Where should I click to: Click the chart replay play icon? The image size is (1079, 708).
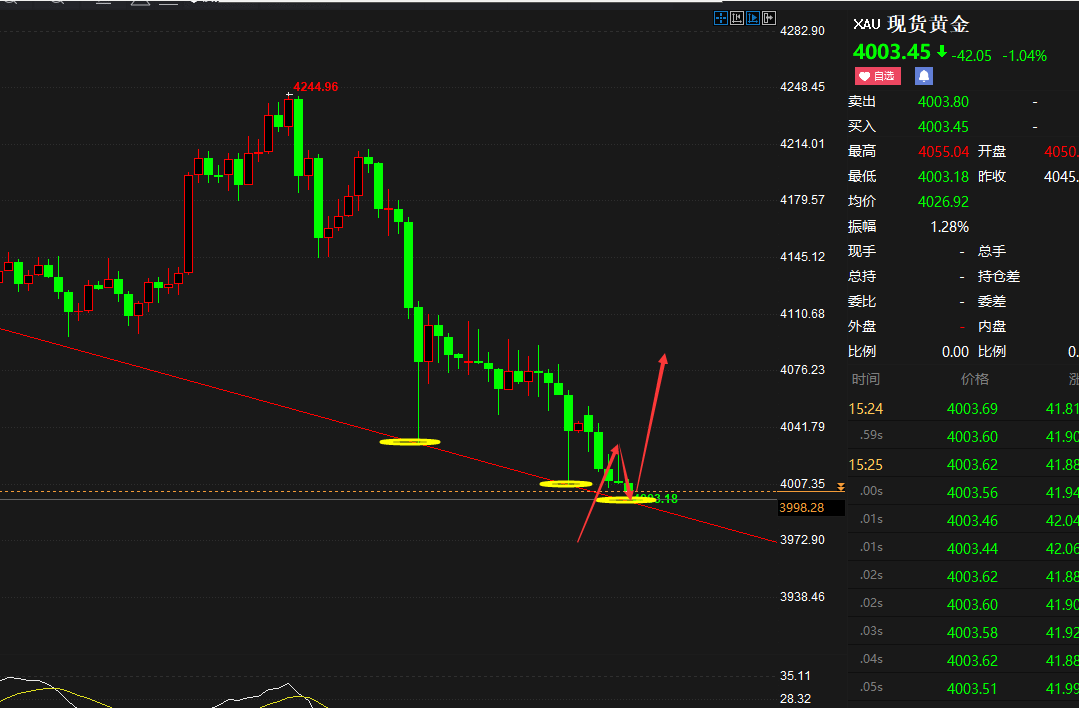pos(753,18)
